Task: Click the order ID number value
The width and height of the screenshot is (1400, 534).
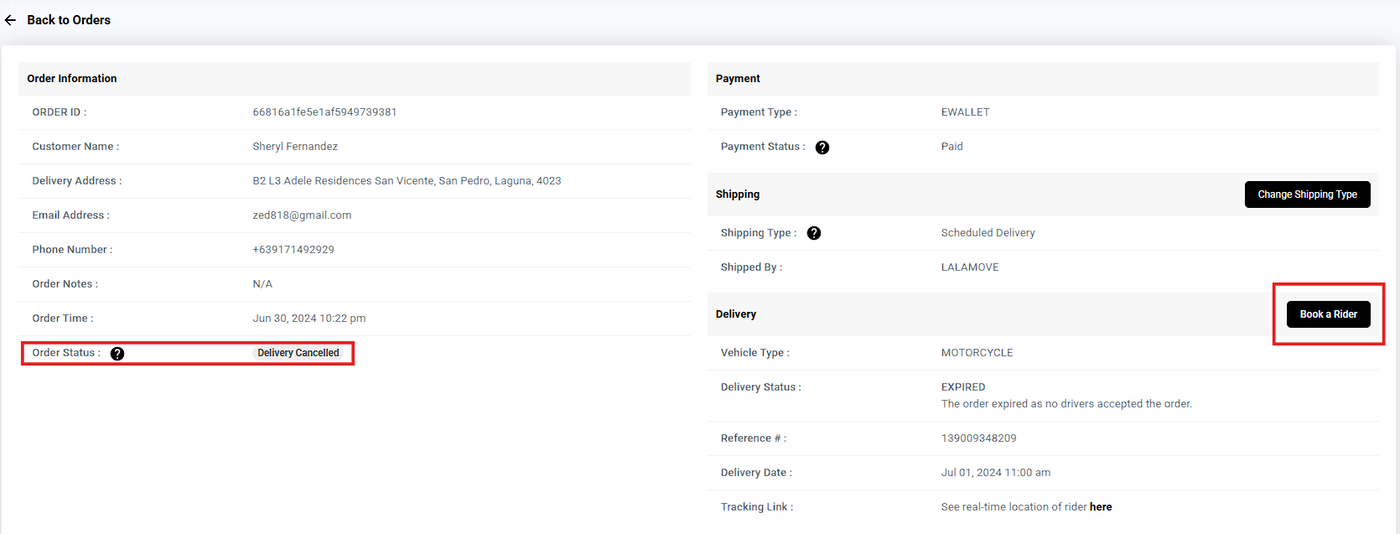Action: (324, 112)
